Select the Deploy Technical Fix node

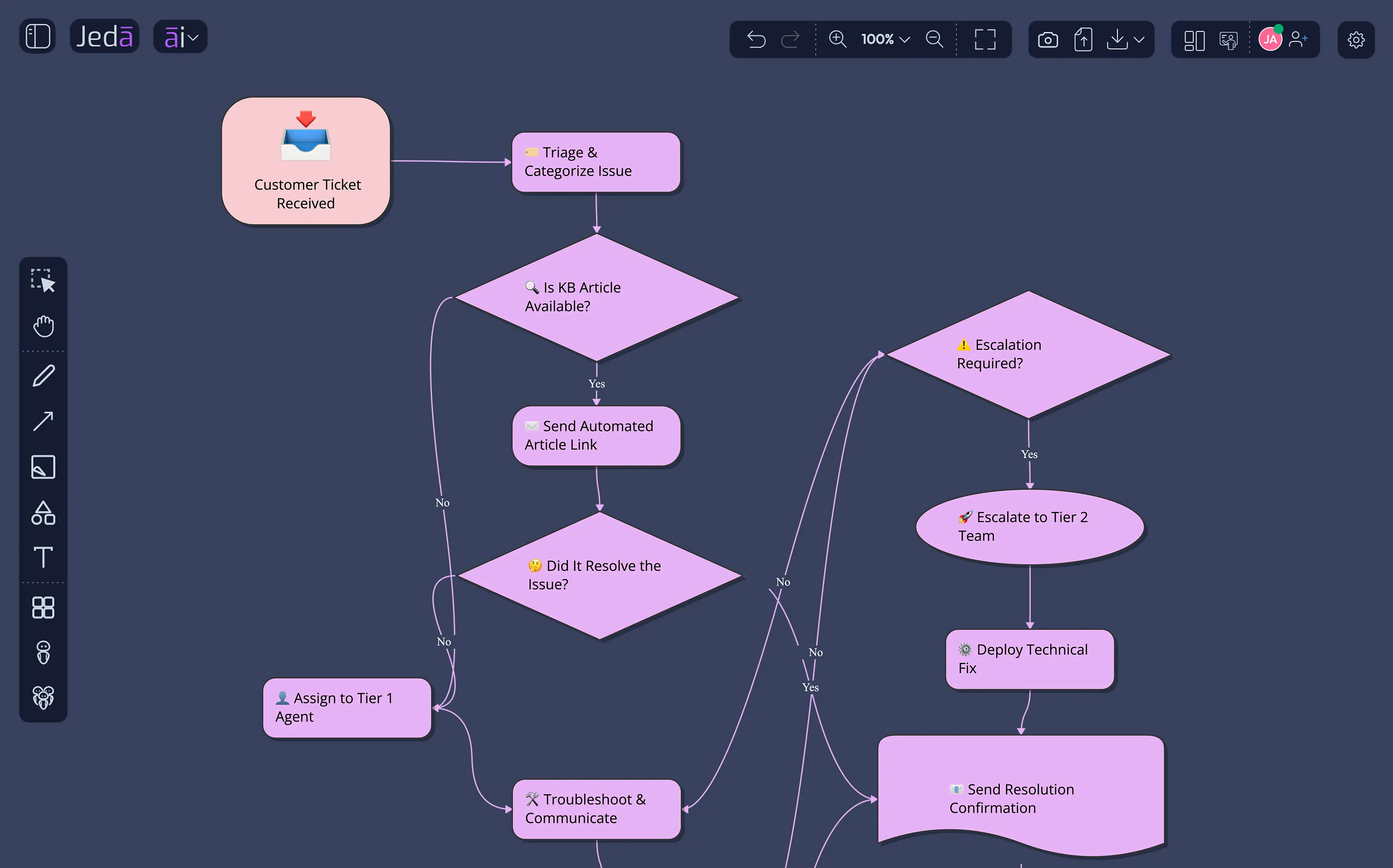(1030, 659)
